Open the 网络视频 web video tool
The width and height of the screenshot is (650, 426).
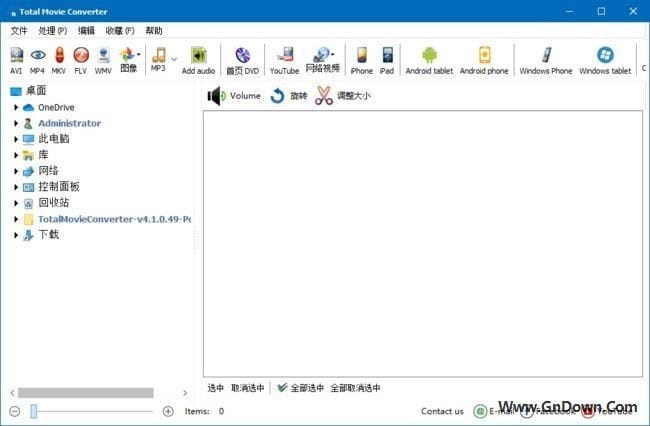[323, 61]
